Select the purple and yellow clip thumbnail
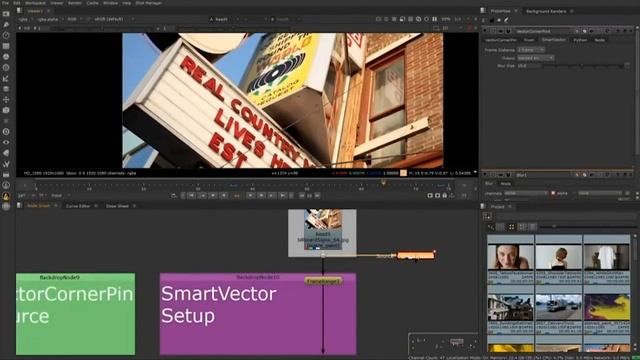 tap(607, 307)
